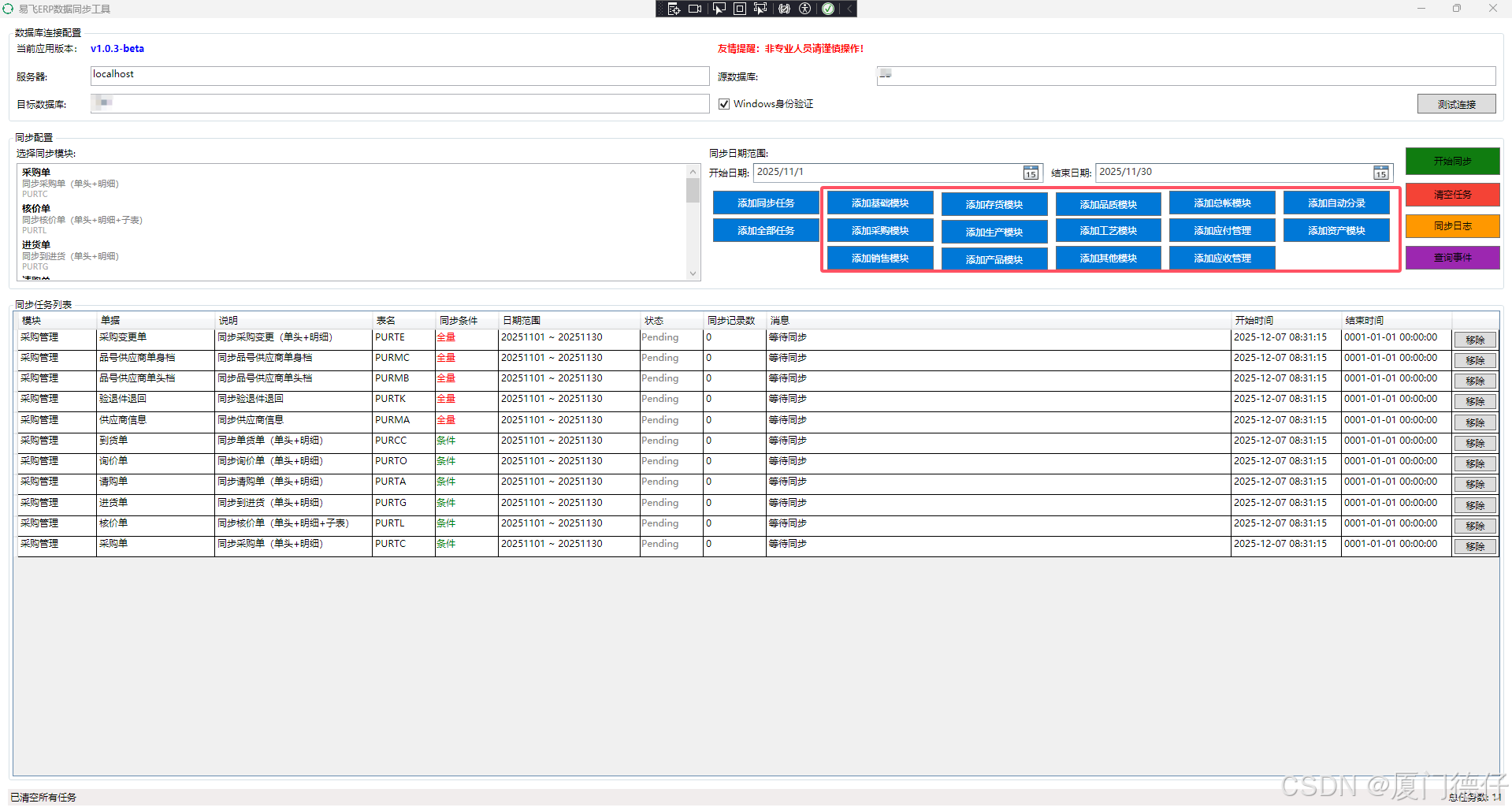Add the 采购模块 module
Image resolution: width=1512 pixels, height=811 pixels.
tap(880, 231)
